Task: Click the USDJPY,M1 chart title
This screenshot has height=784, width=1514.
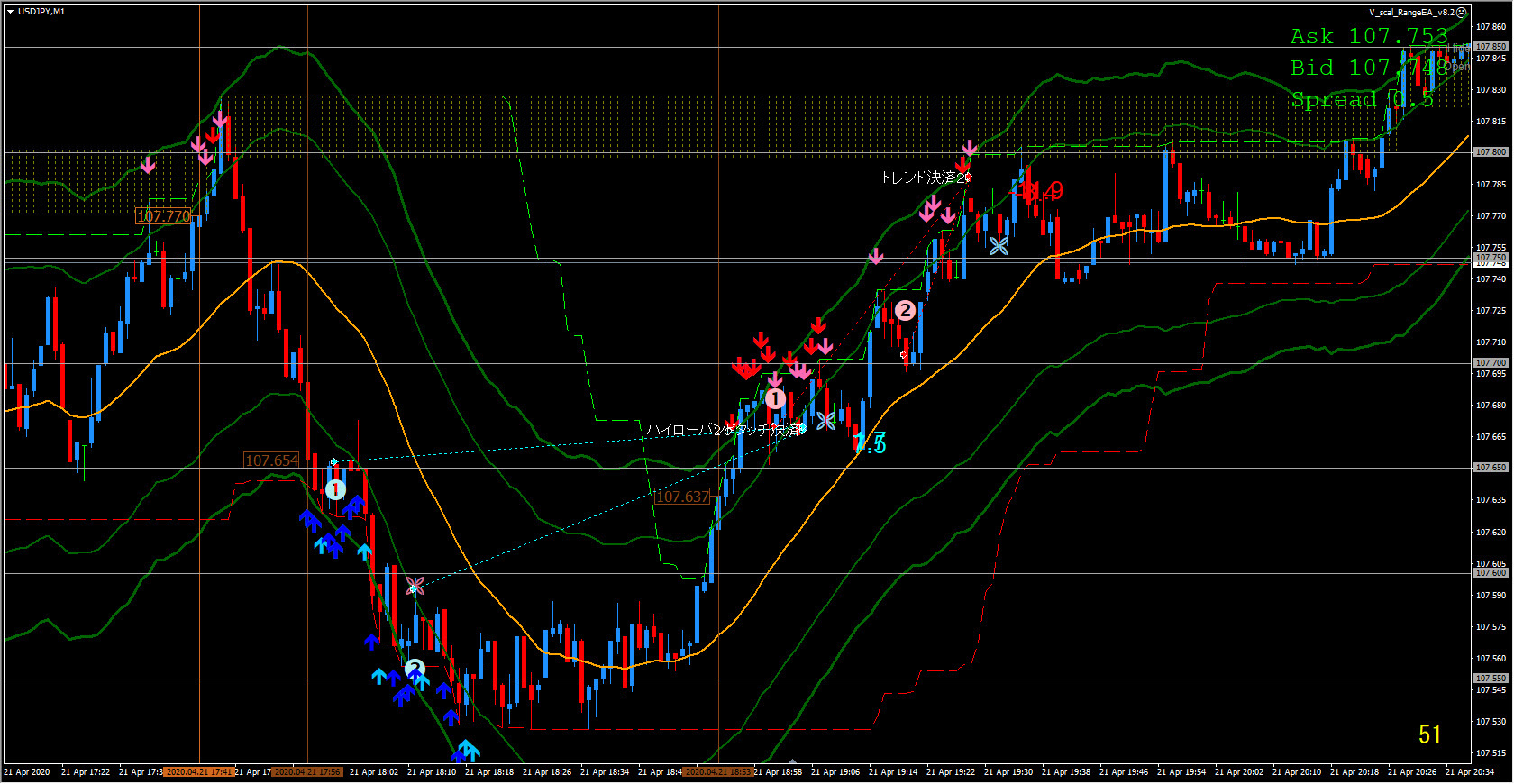Action: (x=41, y=12)
